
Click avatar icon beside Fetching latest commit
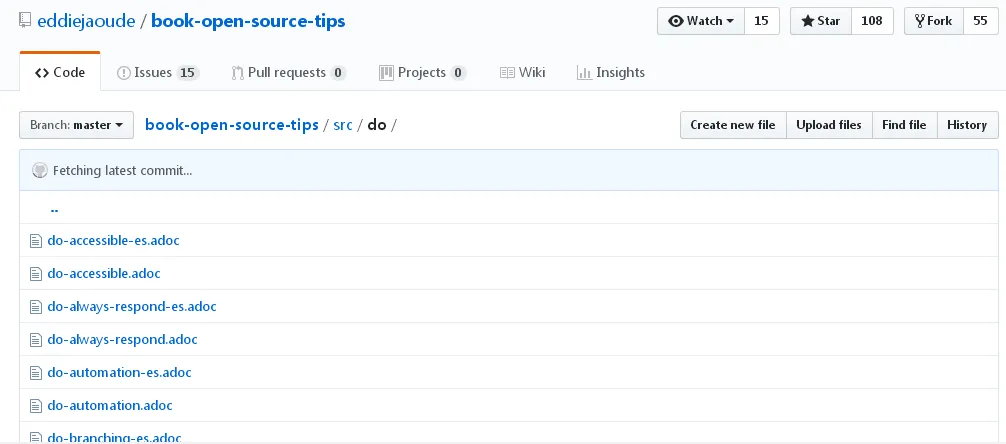(x=40, y=171)
